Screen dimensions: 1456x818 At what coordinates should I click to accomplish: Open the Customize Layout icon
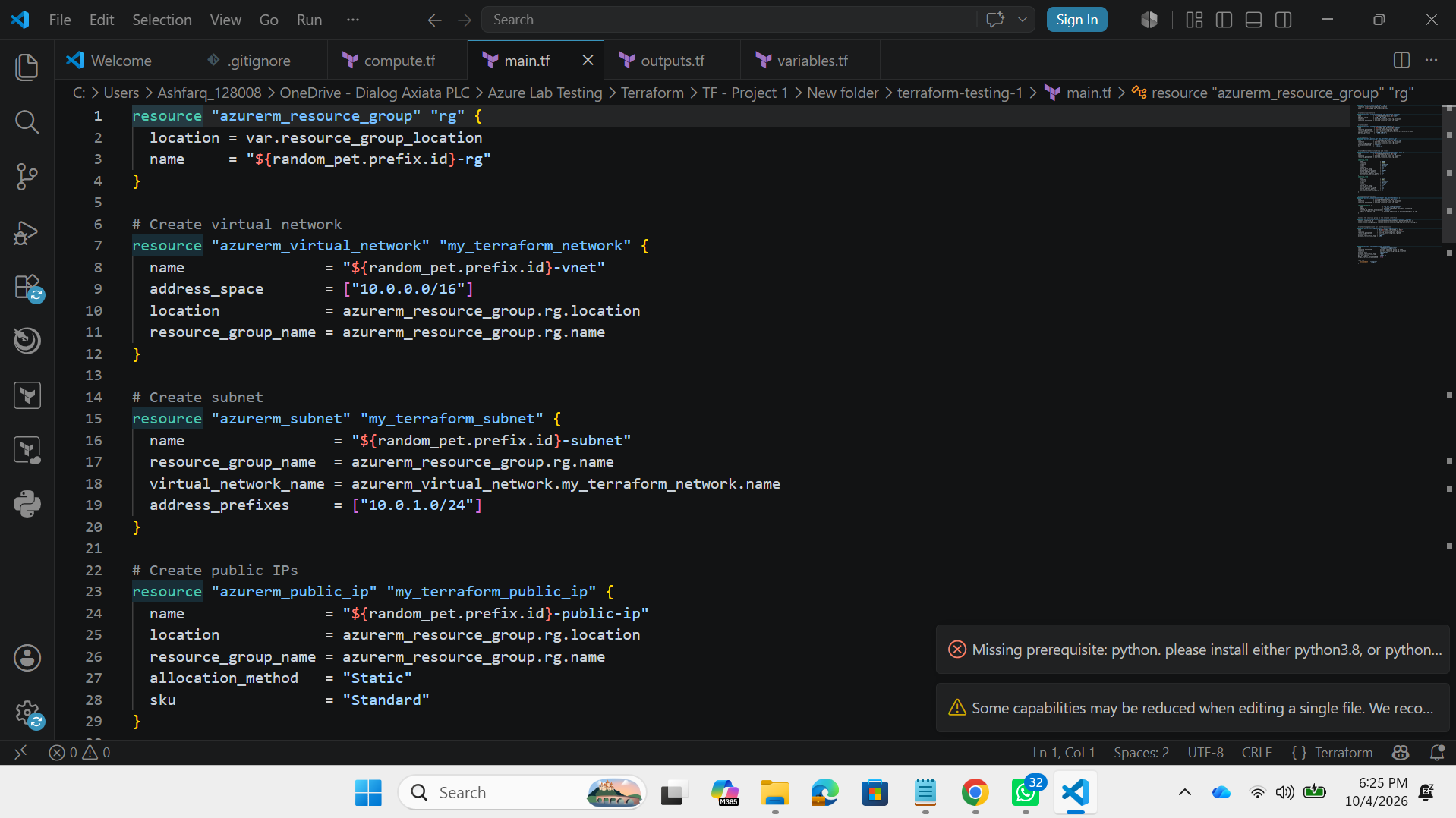(x=1194, y=20)
